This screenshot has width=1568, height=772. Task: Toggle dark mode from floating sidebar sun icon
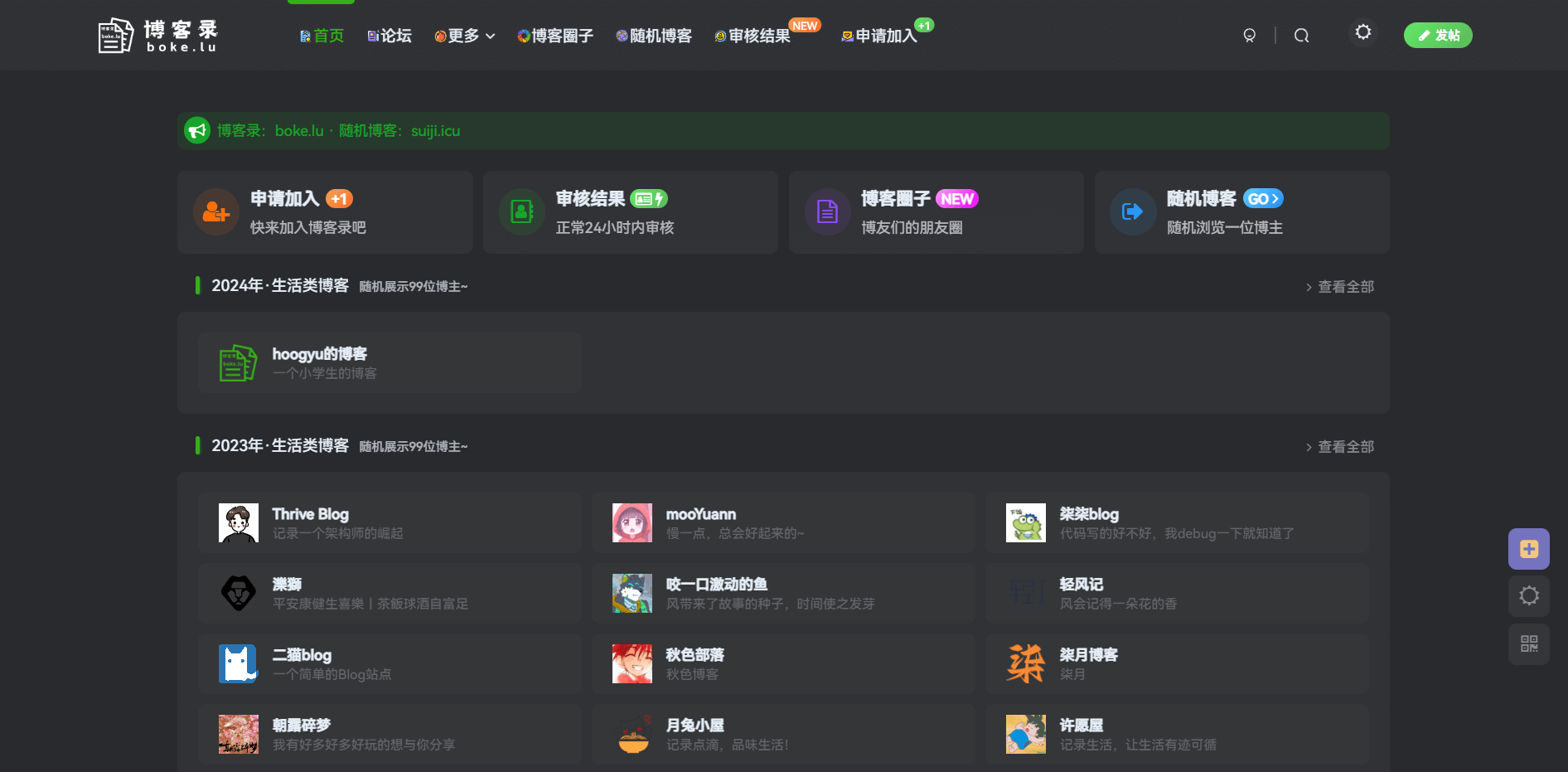click(x=1528, y=595)
